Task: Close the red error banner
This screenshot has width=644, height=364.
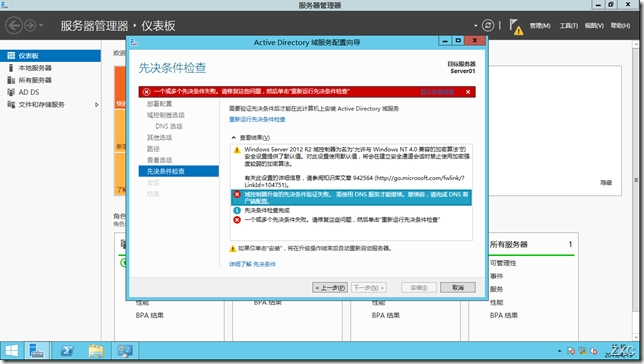Action: (x=468, y=92)
